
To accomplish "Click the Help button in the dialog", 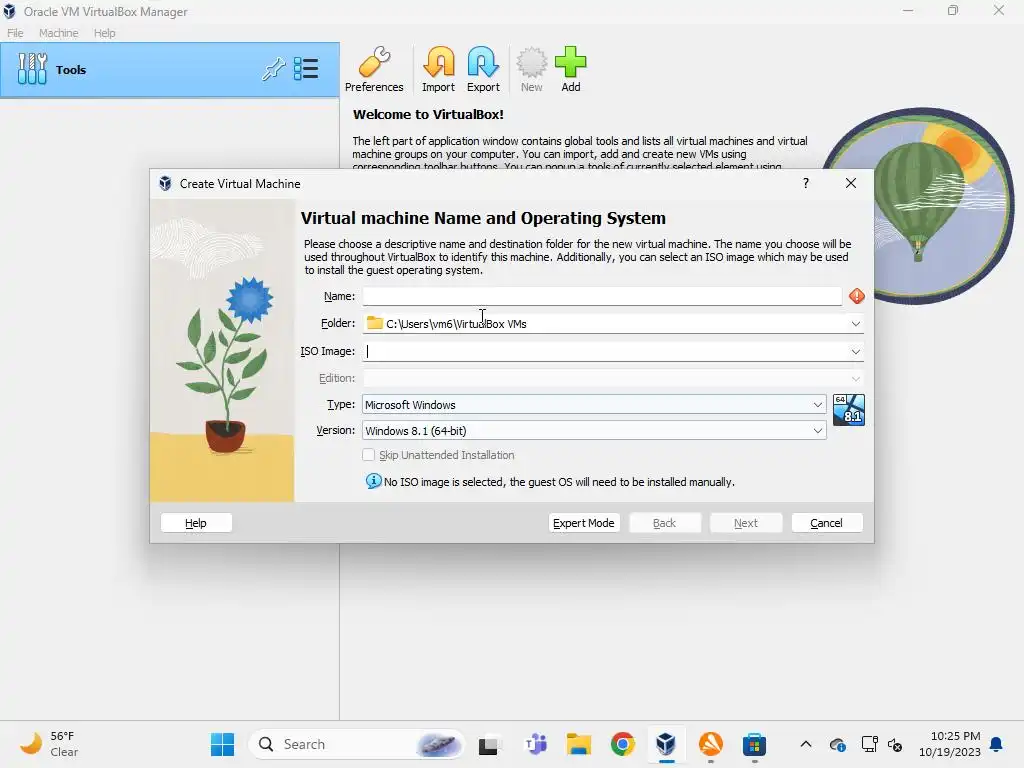I will tap(196, 522).
